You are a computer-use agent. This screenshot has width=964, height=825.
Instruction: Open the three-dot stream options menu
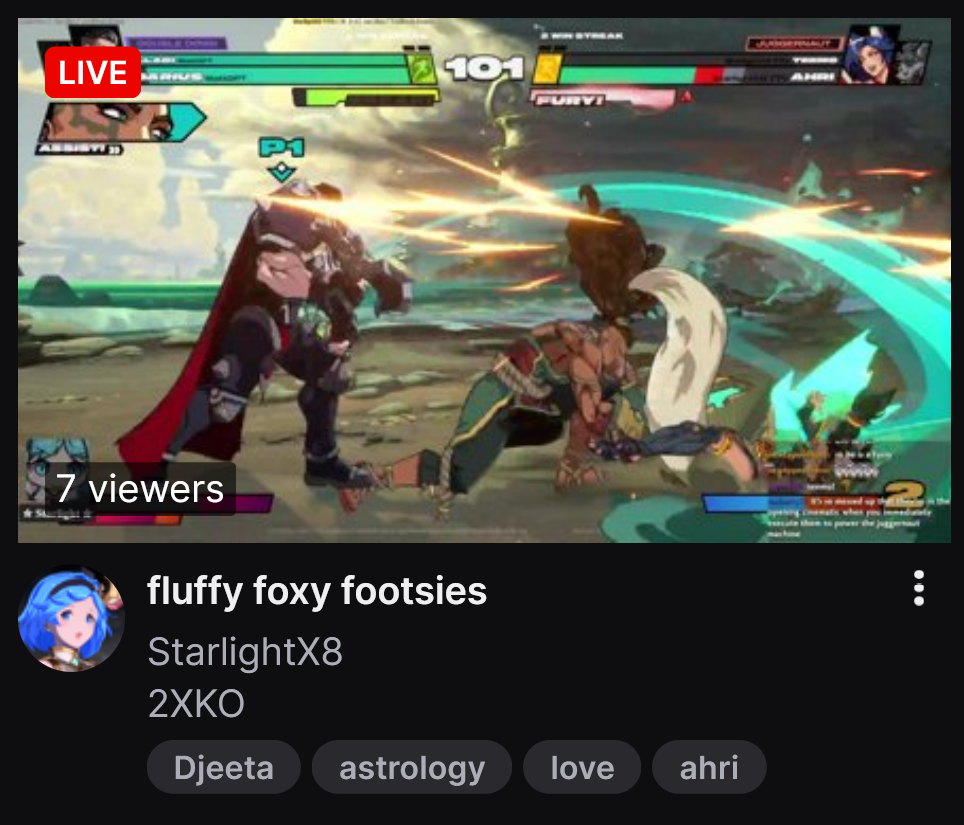click(919, 588)
